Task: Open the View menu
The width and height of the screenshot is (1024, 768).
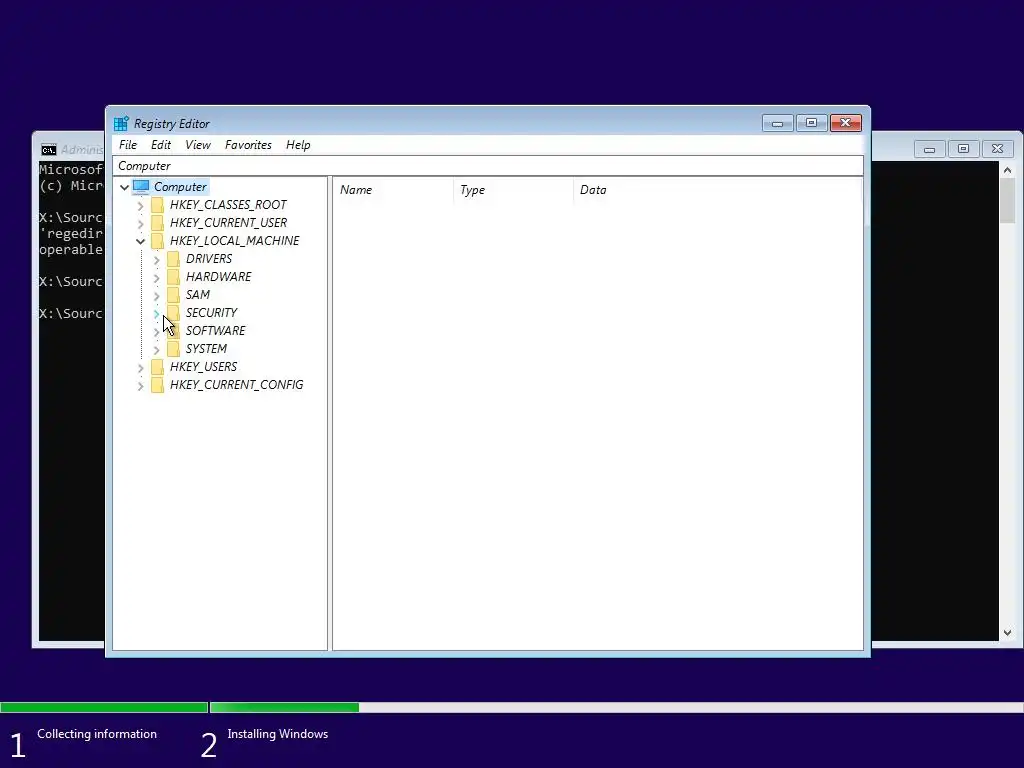Action: (x=197, y=145)
